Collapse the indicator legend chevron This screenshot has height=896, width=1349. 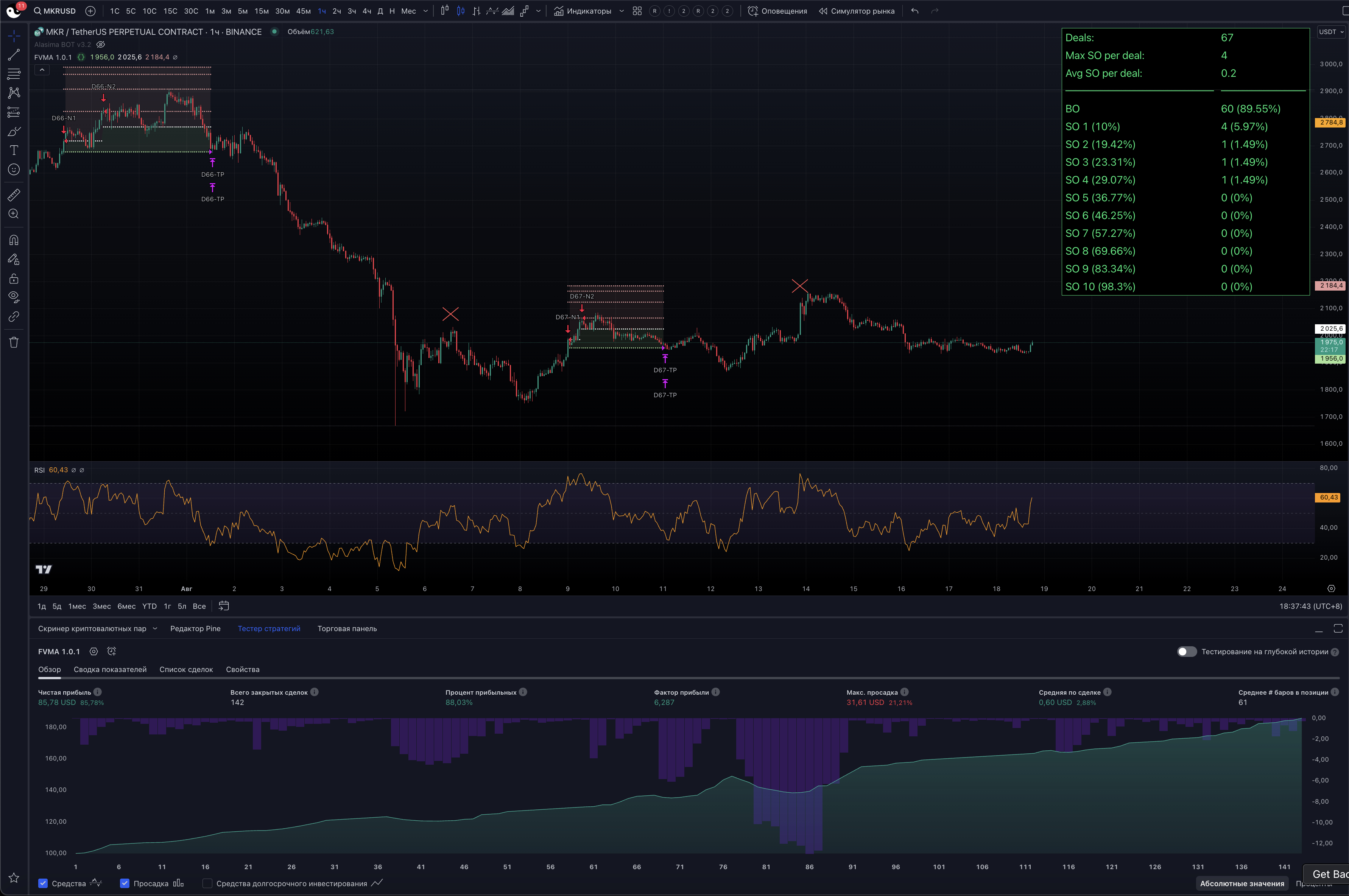pyautogui.click(x=42, y=70)
